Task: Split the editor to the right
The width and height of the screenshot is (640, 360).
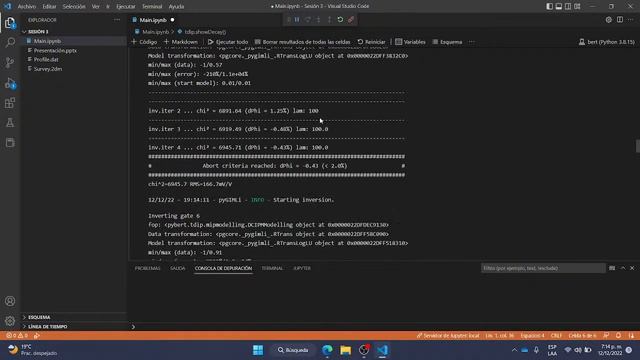Action: tap(620, 20)
